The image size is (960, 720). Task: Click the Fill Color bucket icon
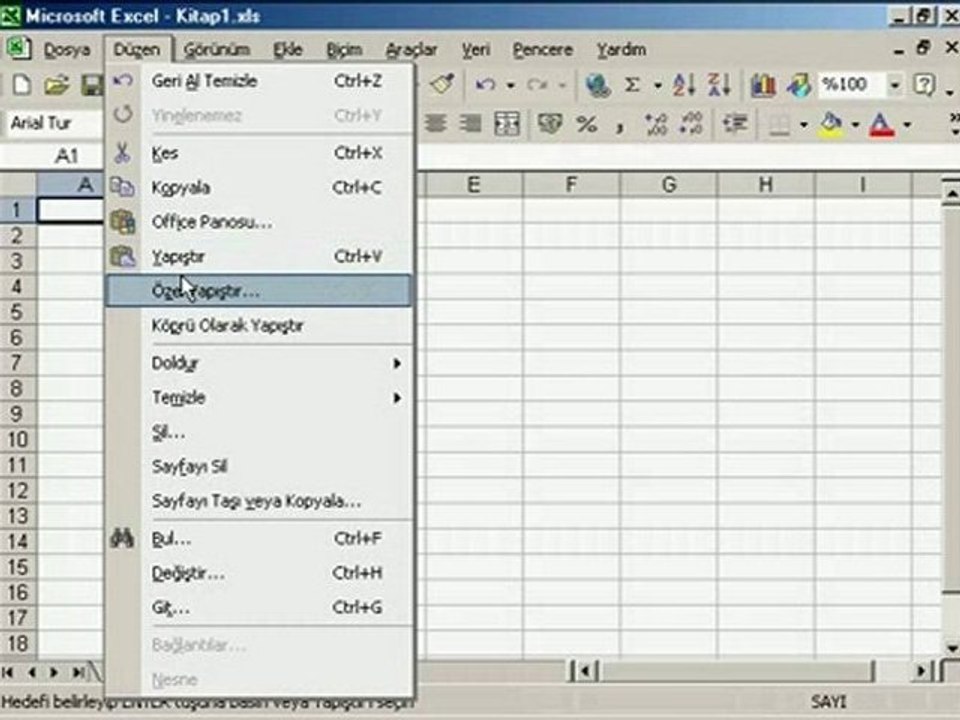tap(831, 125)
